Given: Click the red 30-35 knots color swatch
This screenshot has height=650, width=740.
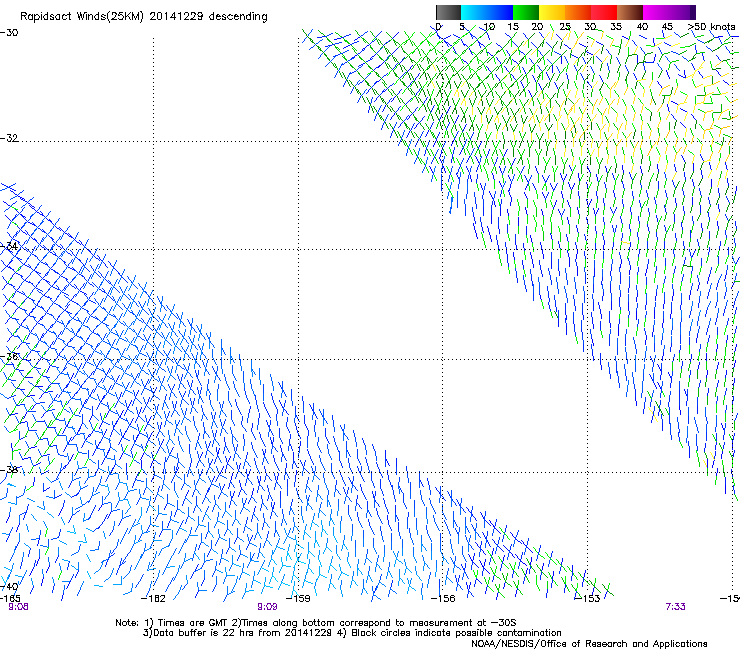Looking at the screenshot, I should click(604, 12).
